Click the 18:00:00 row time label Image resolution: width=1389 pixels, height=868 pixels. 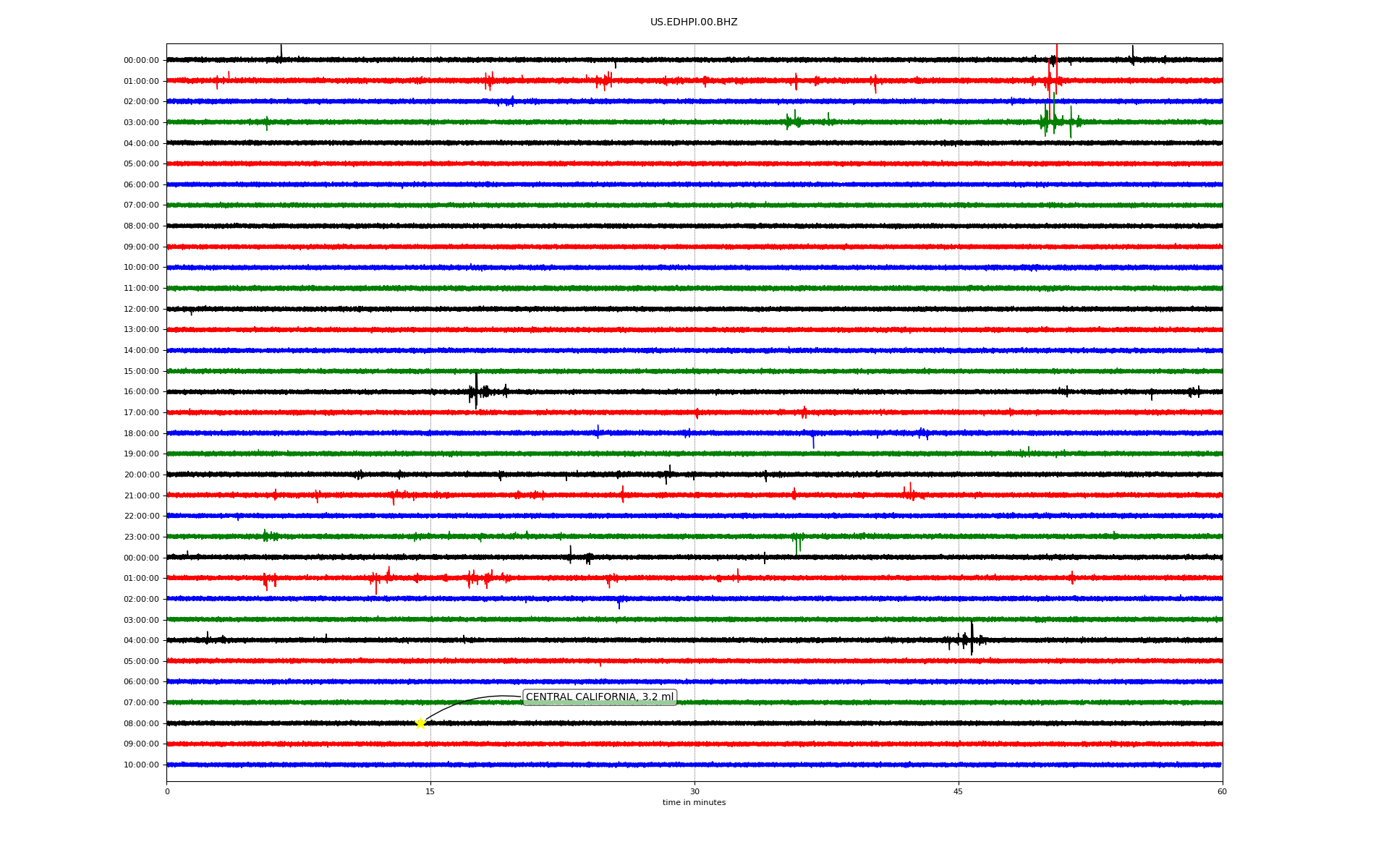coord(141,434)
